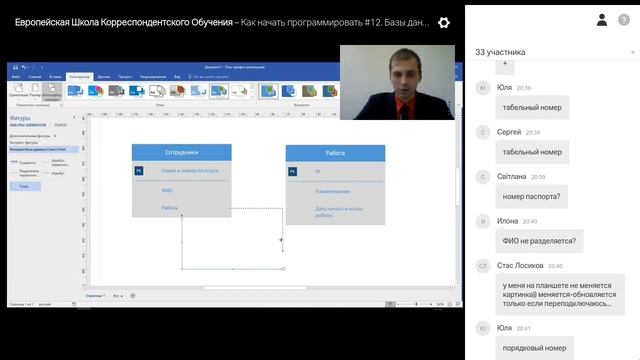Switch to the Рецензирование ribbon tab
Viewport: 640px width, 360px height.
click(153, 77)
